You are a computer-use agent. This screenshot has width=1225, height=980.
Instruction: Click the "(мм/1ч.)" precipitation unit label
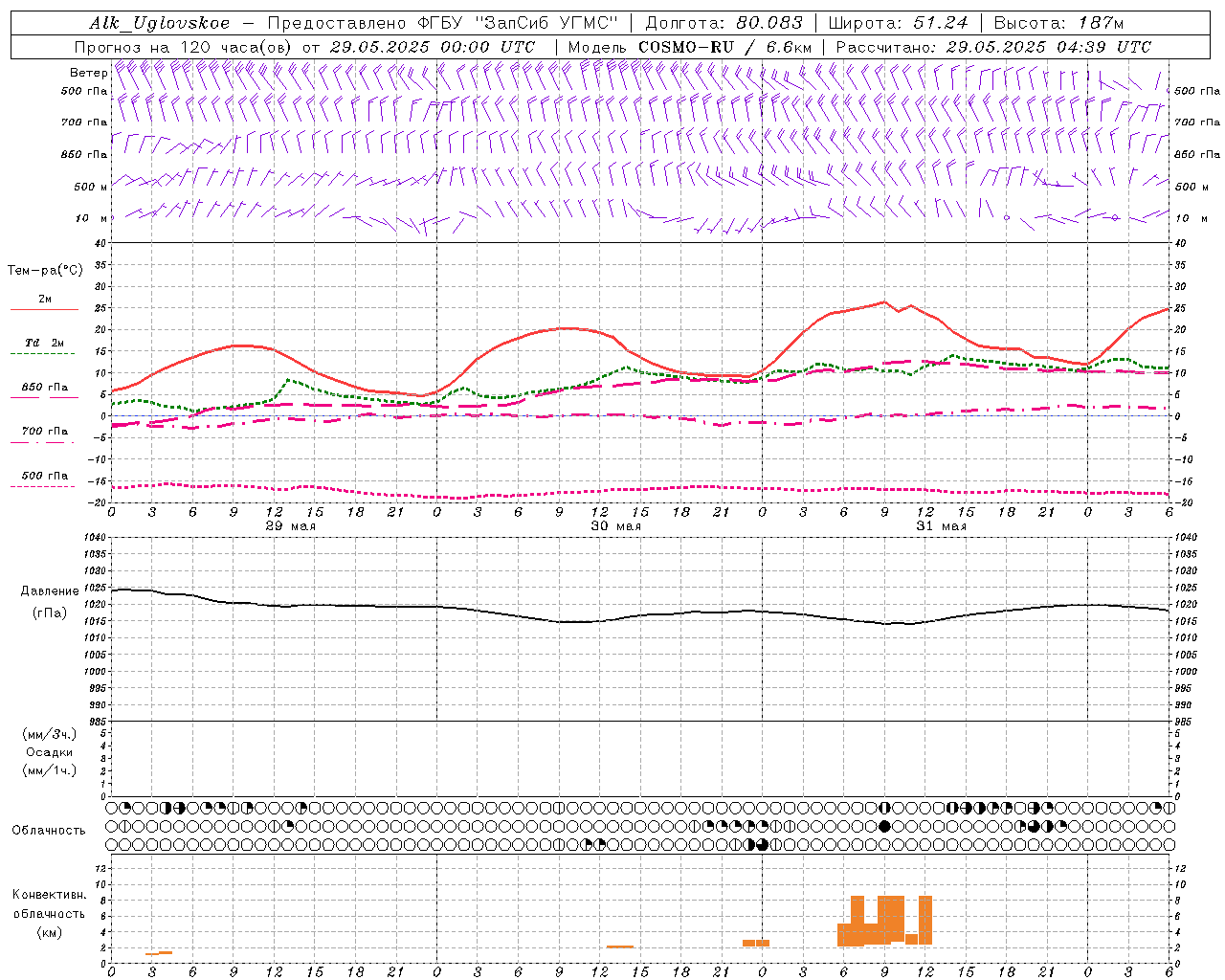click(x=50, y=770)
